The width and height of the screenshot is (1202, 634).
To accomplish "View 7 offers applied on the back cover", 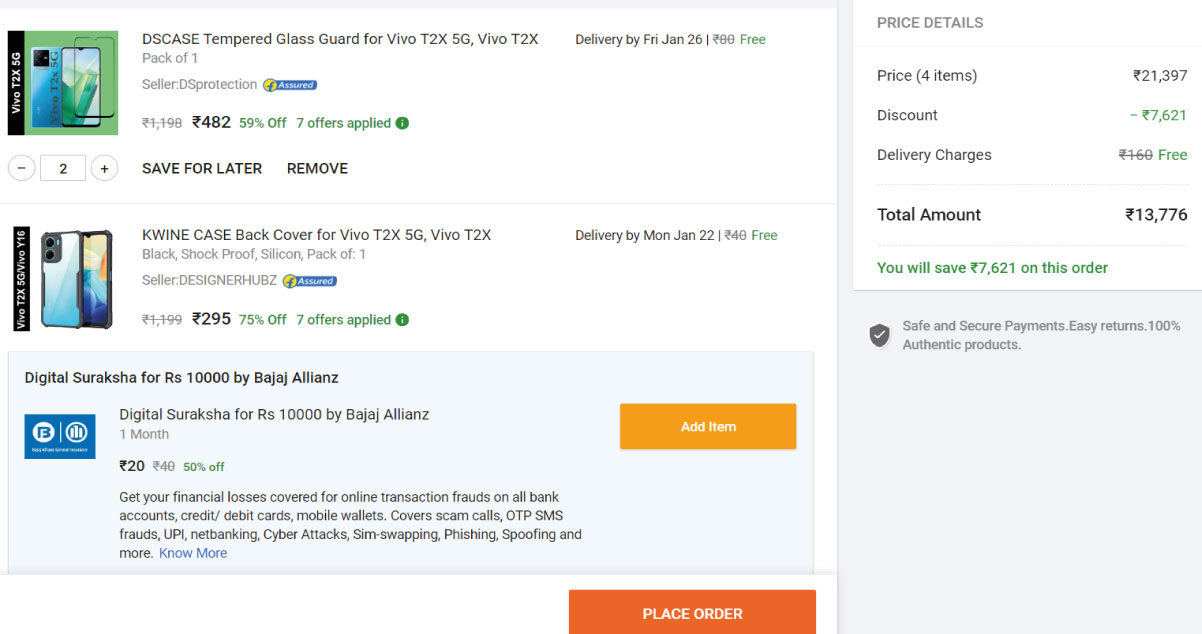I will [x=344, y=319].
